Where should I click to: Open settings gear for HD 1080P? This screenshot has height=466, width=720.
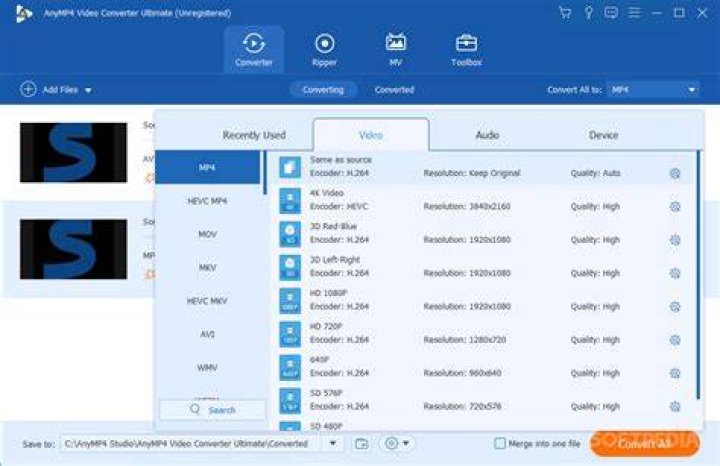pyautogui.click(x=675, y=307)
